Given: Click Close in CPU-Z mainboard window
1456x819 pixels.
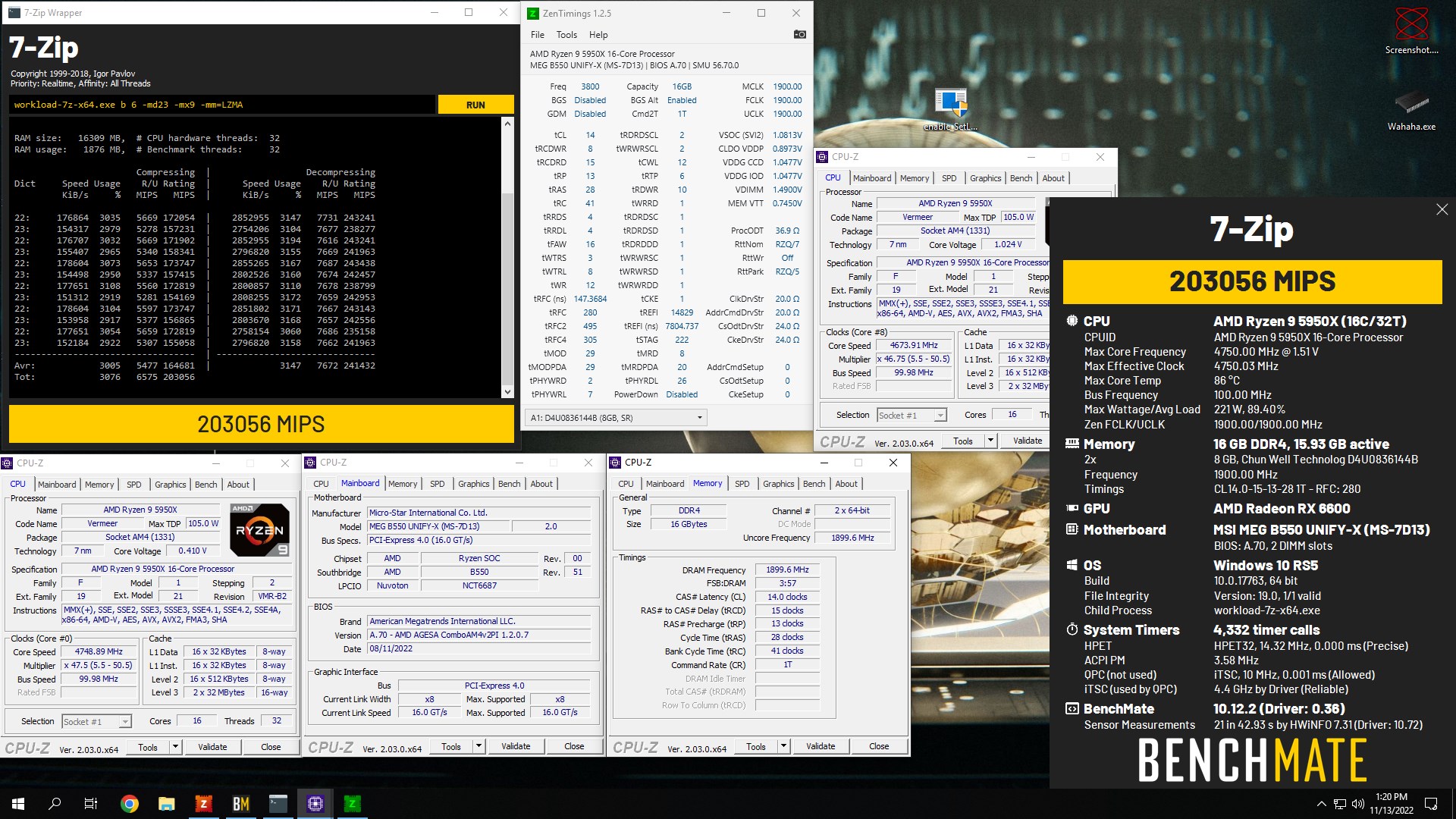Looking at the screenshot, I should pos(574,746).
